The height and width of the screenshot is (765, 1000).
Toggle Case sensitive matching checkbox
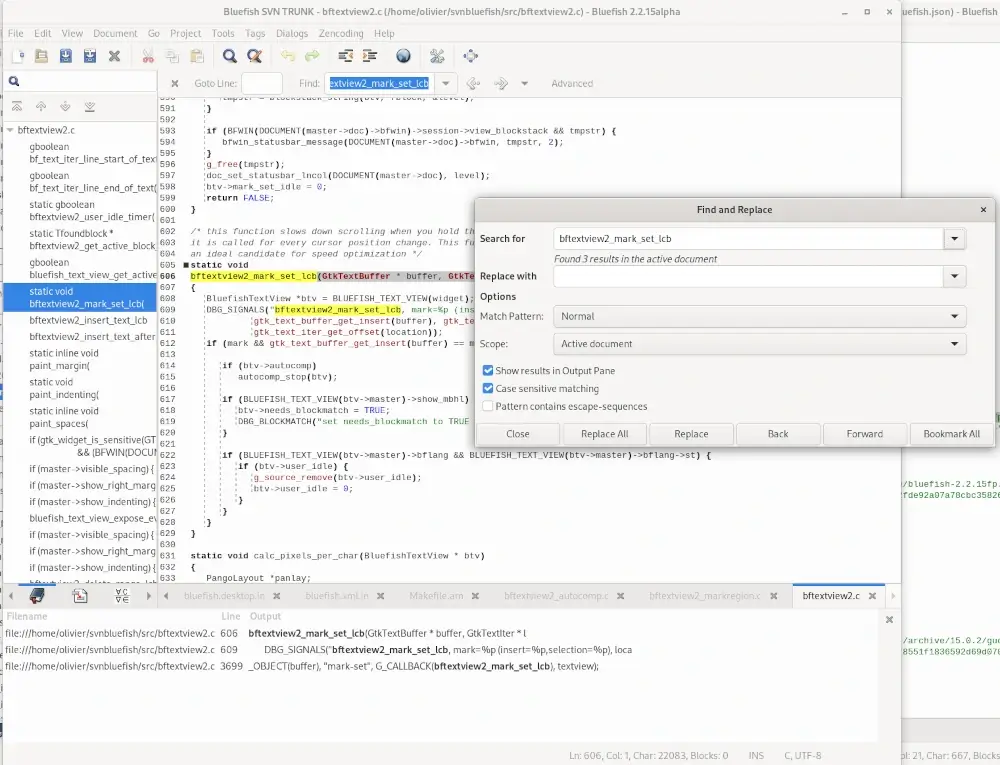point(488,388)
